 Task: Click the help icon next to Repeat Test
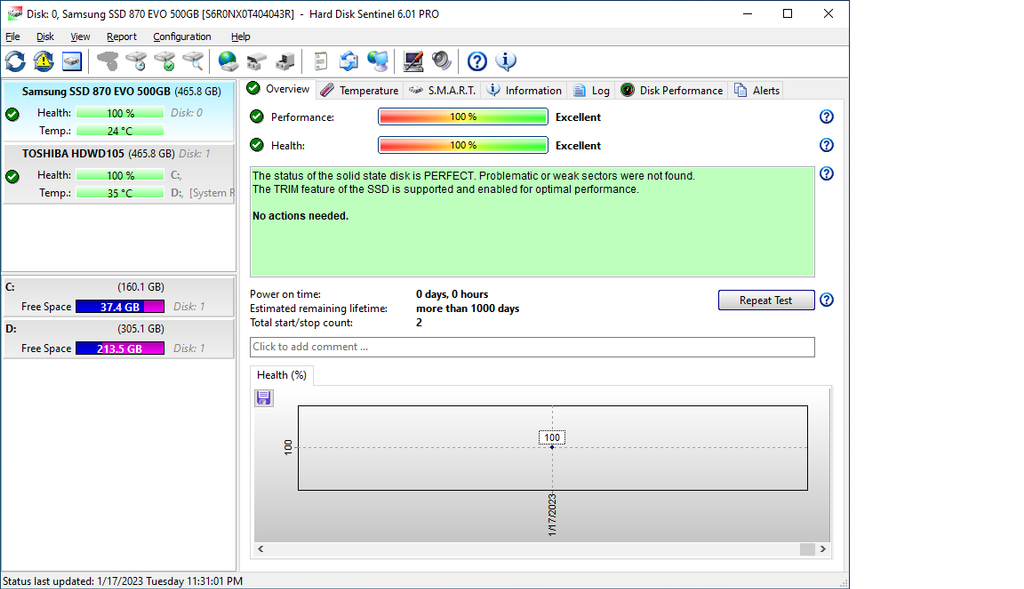coord(826,300)
